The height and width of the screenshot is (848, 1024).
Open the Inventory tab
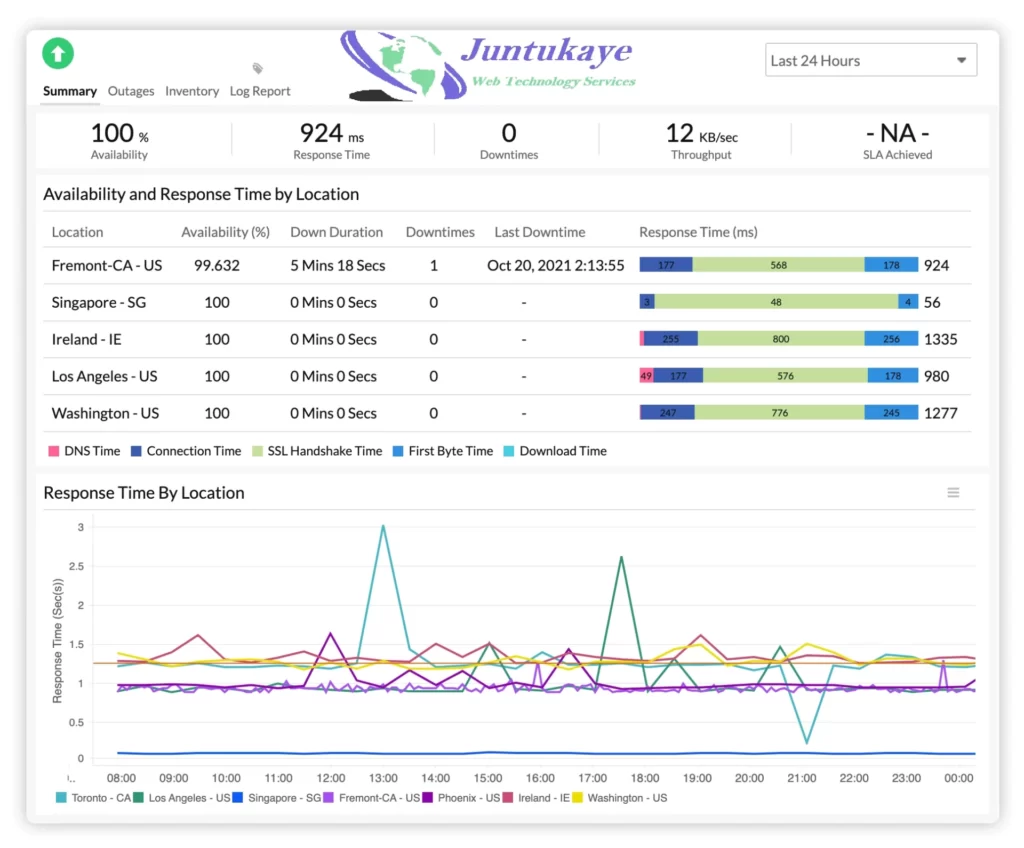pos(192,91)
